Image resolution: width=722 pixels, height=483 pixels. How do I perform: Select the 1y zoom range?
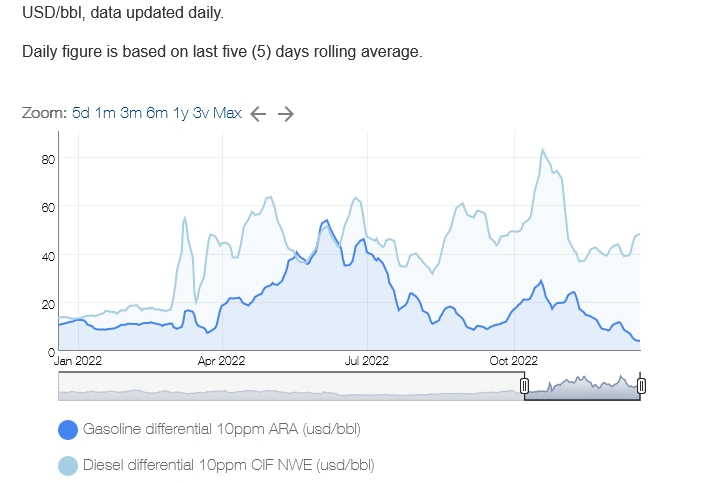(180, 113)
